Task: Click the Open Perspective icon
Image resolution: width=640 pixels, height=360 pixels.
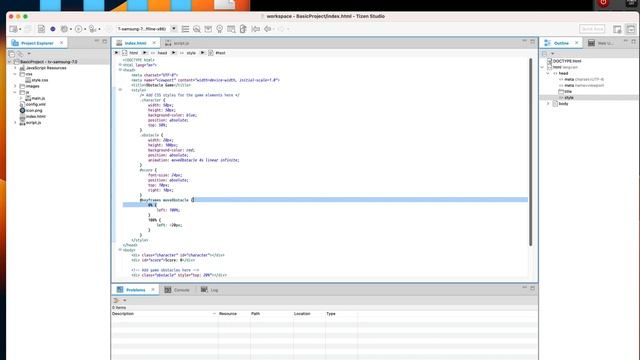Action: pyautogui.click(x=617, y=29)
